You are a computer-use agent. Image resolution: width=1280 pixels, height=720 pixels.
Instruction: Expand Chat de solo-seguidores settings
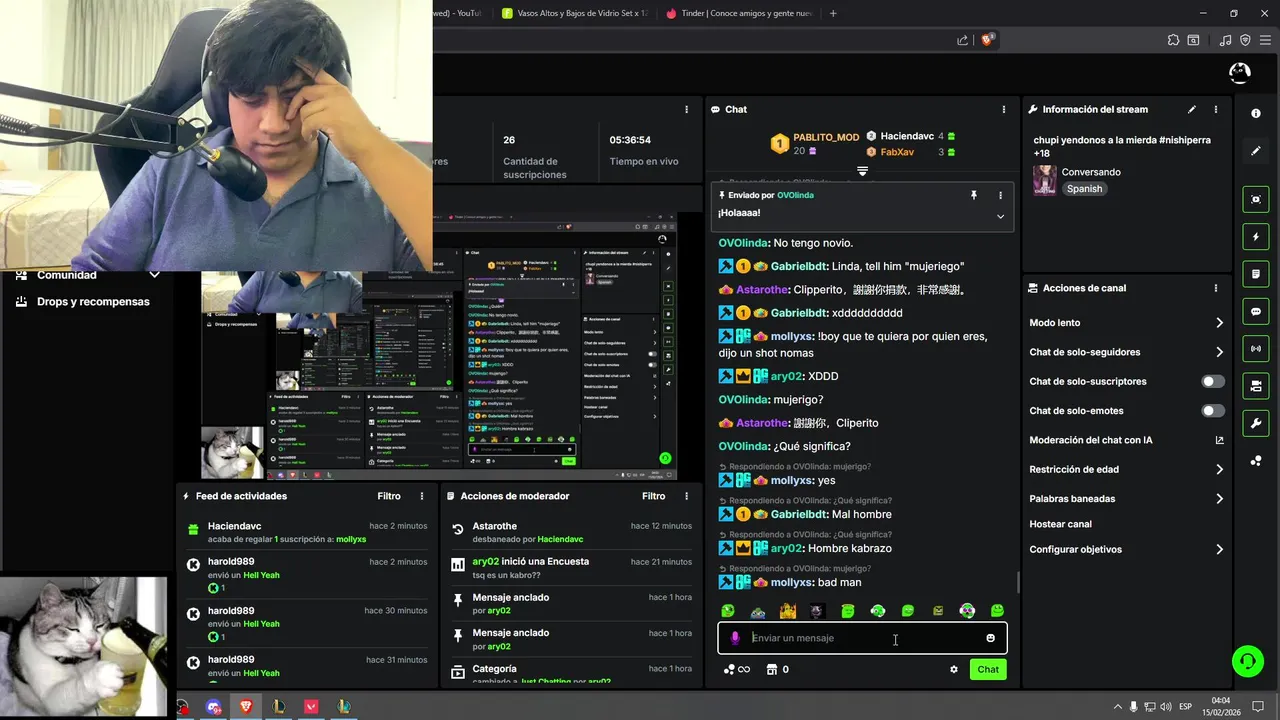pyautogui.click(x=1219, y=352)
